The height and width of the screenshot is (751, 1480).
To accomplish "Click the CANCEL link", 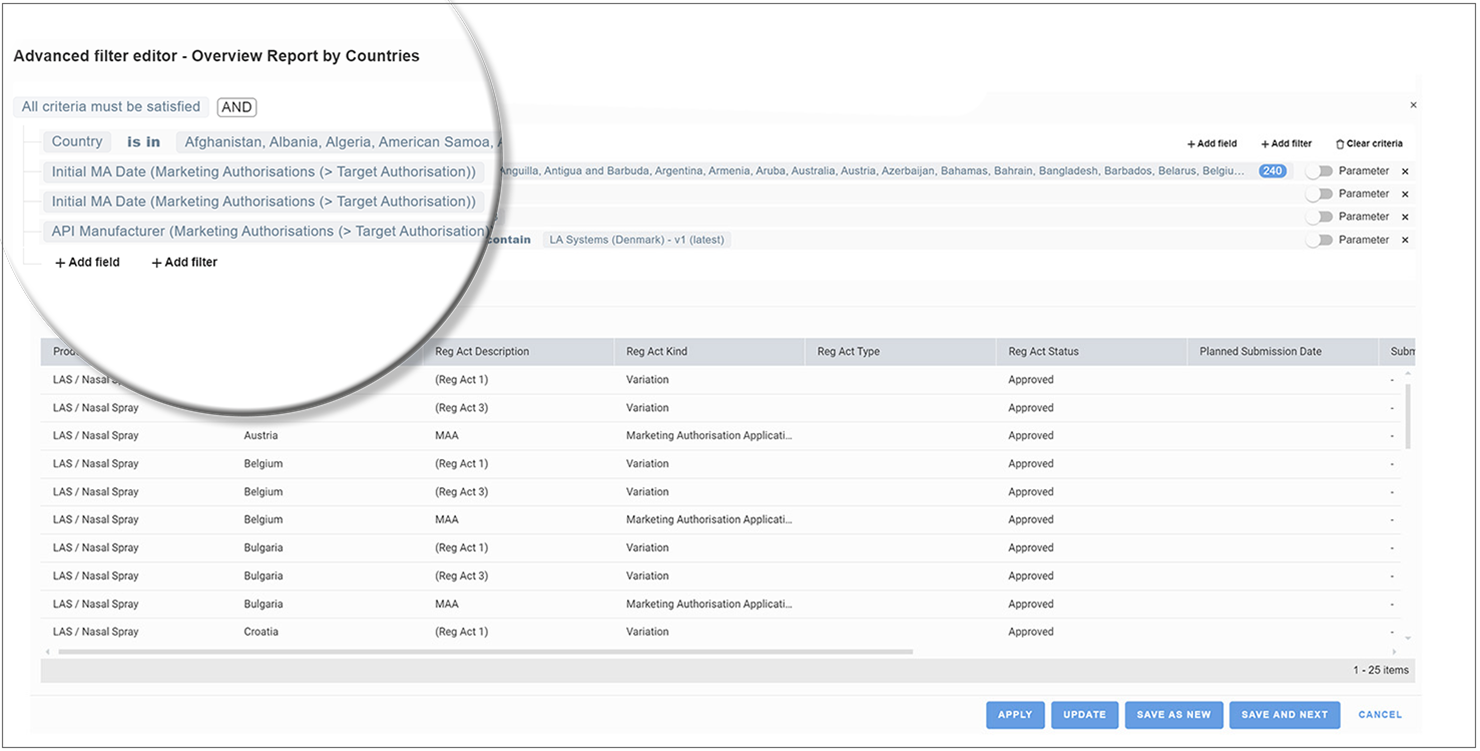I will (1380, 715).
